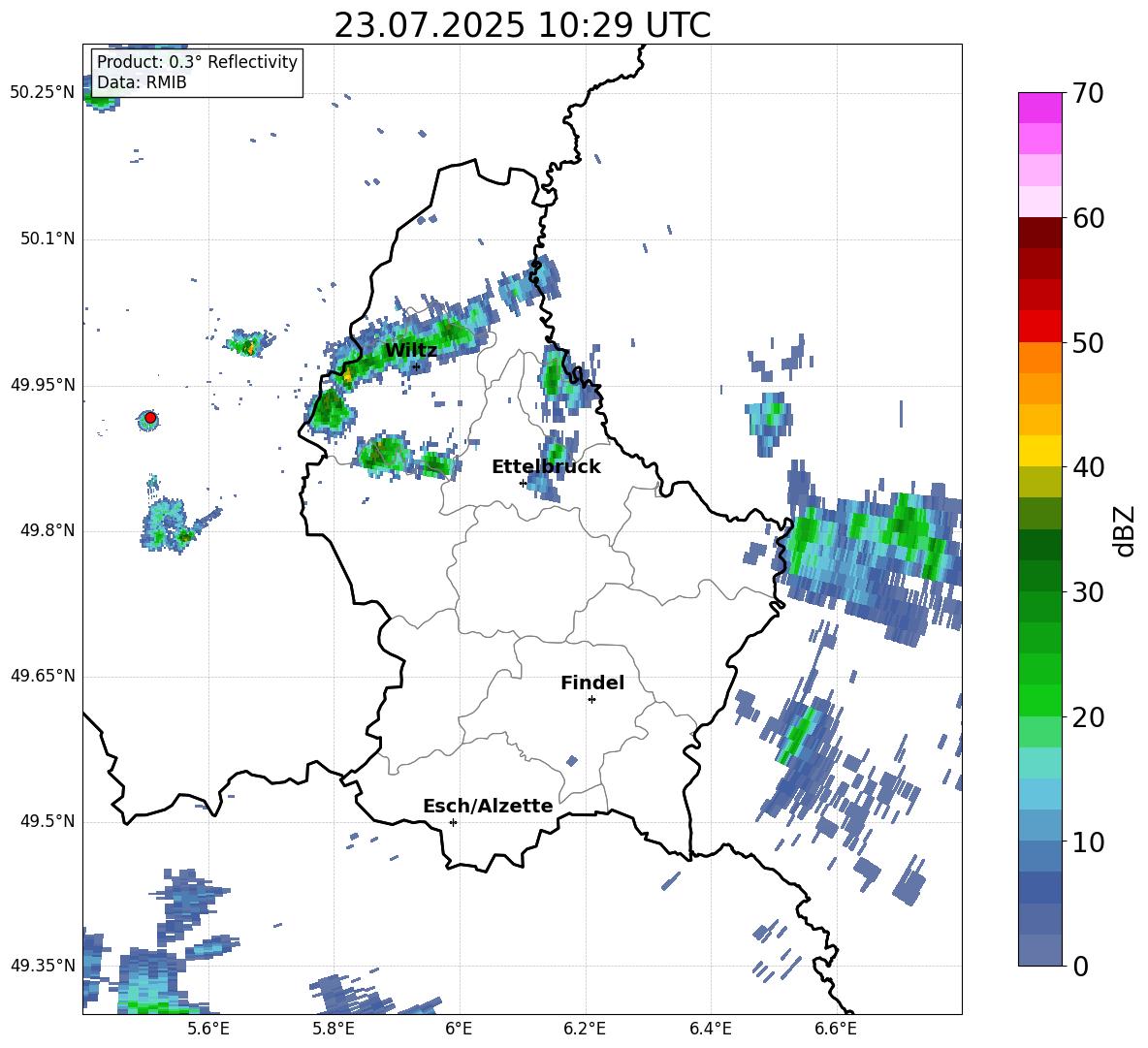Click the 49.8°N latitude label
The height and width of the screenshot is (1048, 1148).
[x=48, y=530]
